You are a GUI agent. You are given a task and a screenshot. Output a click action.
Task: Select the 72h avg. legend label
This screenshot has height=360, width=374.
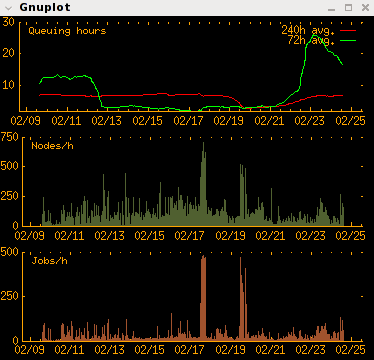[x=310, y=40]
